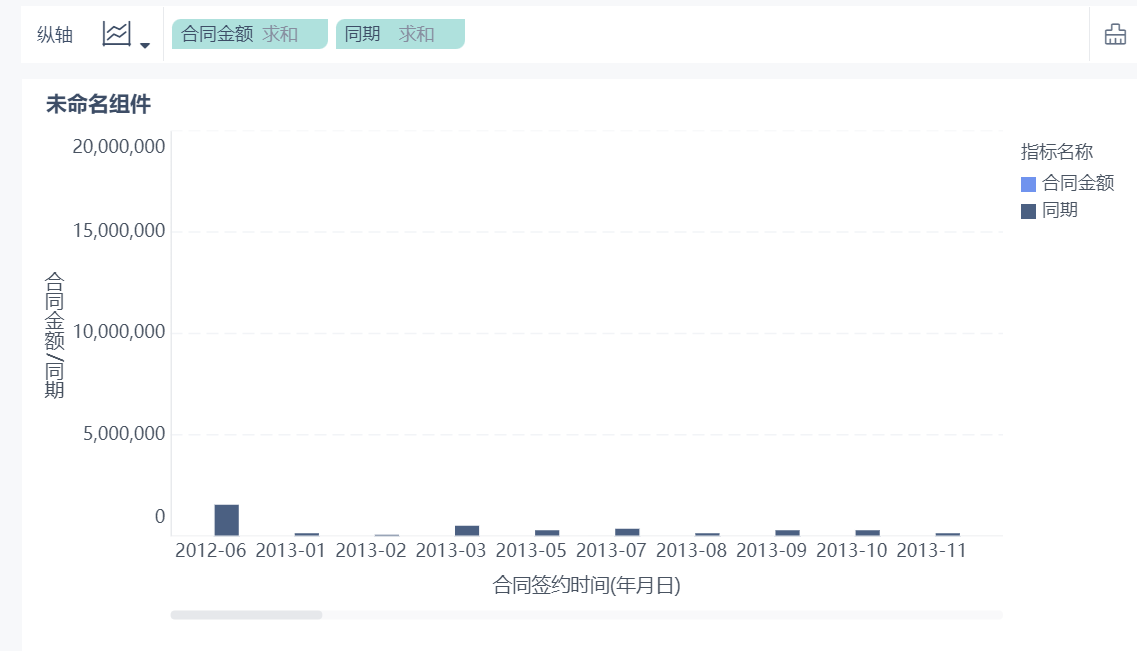Click the 未命名组件 chart title

(98, 104)
